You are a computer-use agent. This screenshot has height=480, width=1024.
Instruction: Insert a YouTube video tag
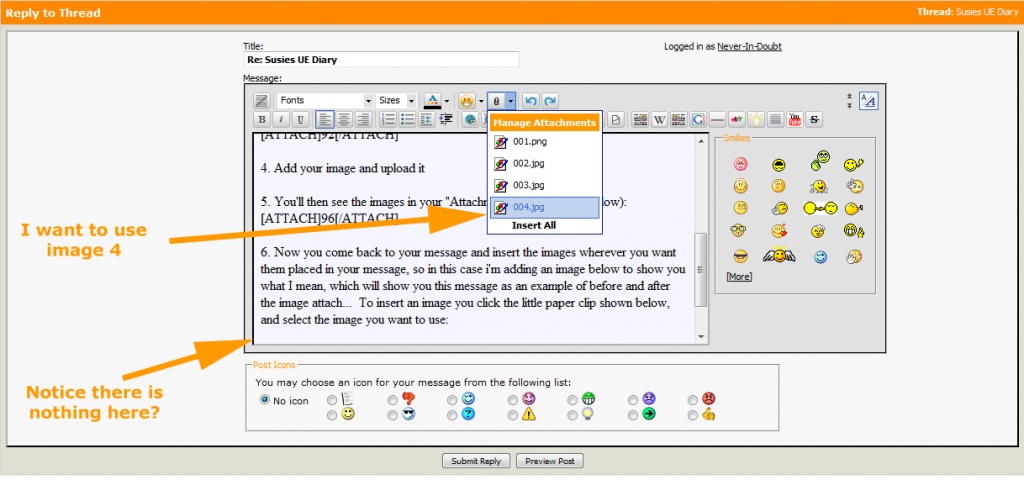pos(795,119)
